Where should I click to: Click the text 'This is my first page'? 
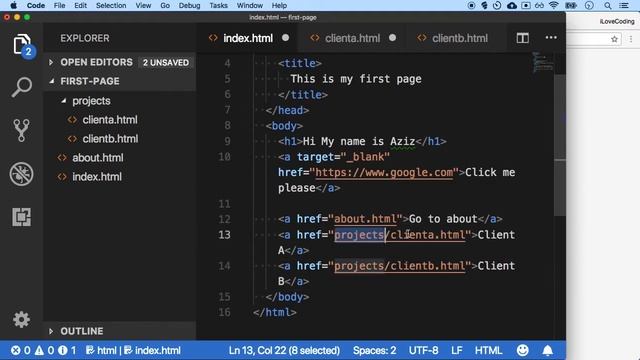click(x=356, y=79)
